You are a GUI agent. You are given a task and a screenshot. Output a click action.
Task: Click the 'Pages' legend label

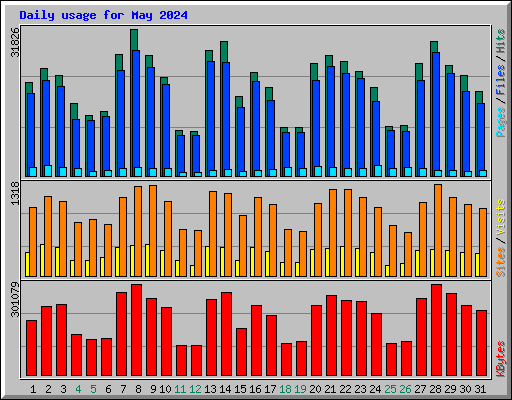pos(501,122)
